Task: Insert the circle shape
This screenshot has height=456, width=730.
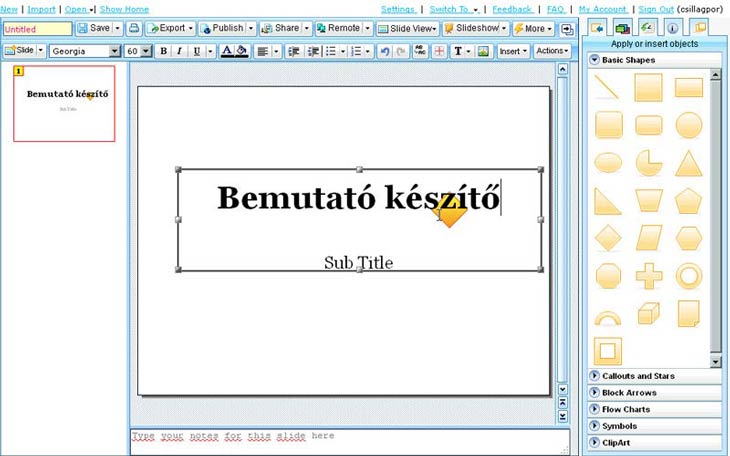Action: click(689, 125)
